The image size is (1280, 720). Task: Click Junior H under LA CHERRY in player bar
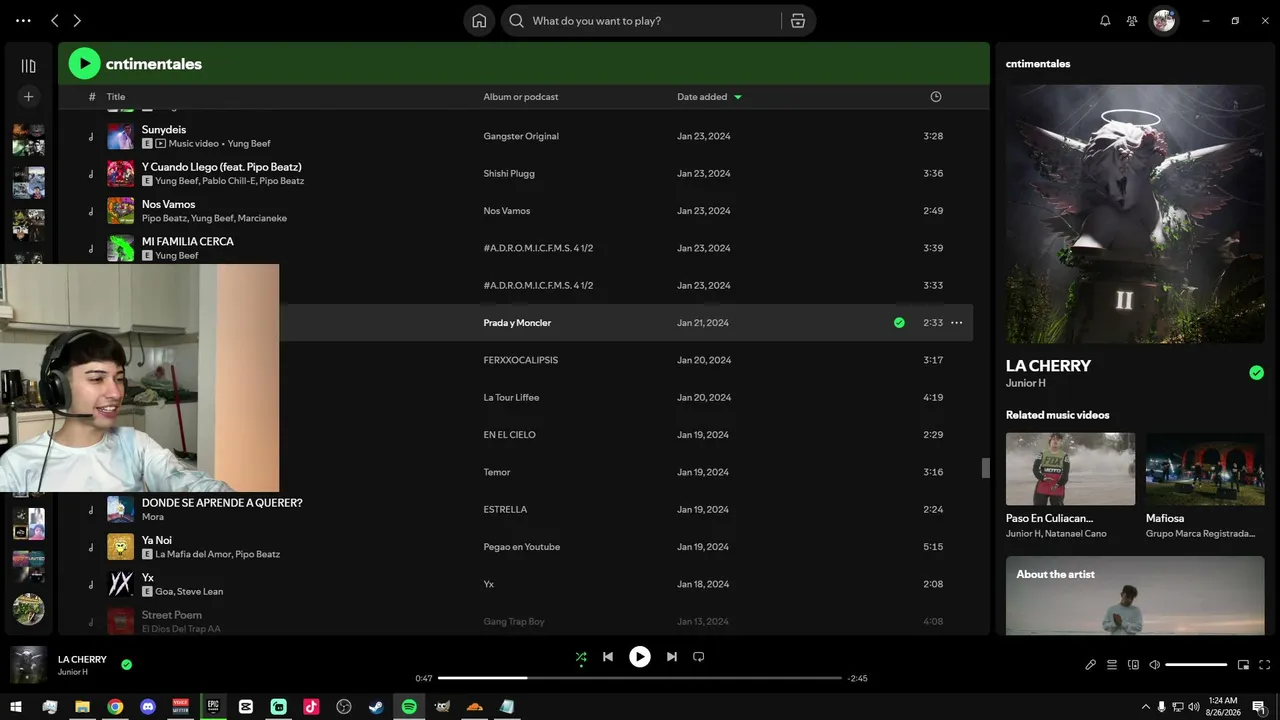coord(73,672)
